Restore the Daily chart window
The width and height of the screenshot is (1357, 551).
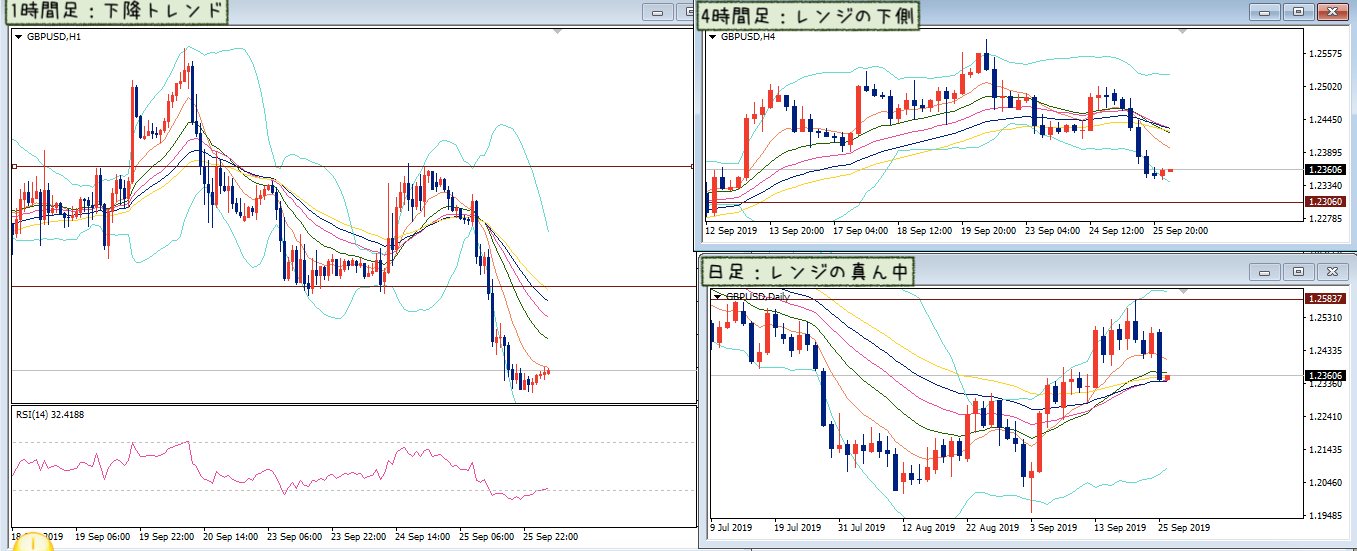tap(1299, 271)
